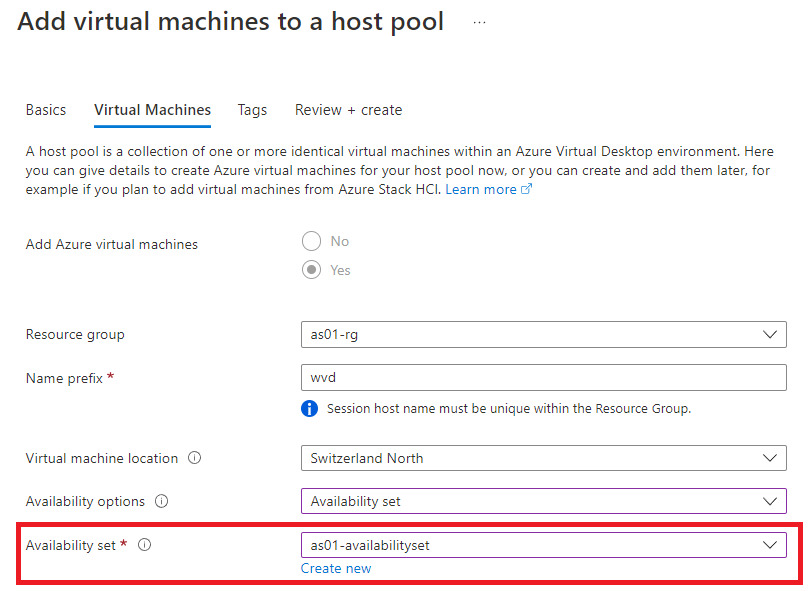The image size is (812, 591).
Task: Expand the Availability options dropdown
Action: pos(544,501)
